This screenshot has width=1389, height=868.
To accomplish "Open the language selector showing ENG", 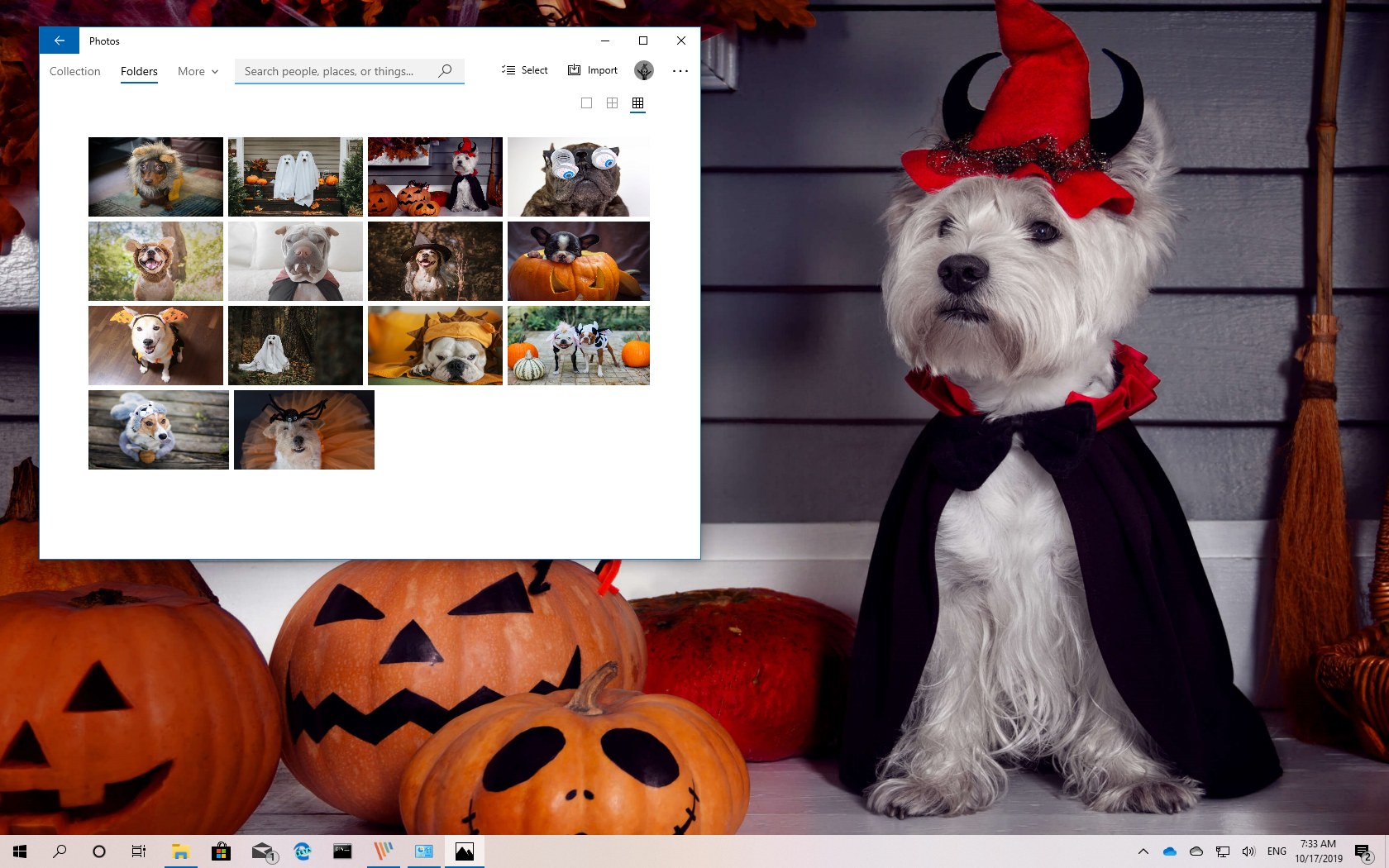I will tap(1277, 851).
